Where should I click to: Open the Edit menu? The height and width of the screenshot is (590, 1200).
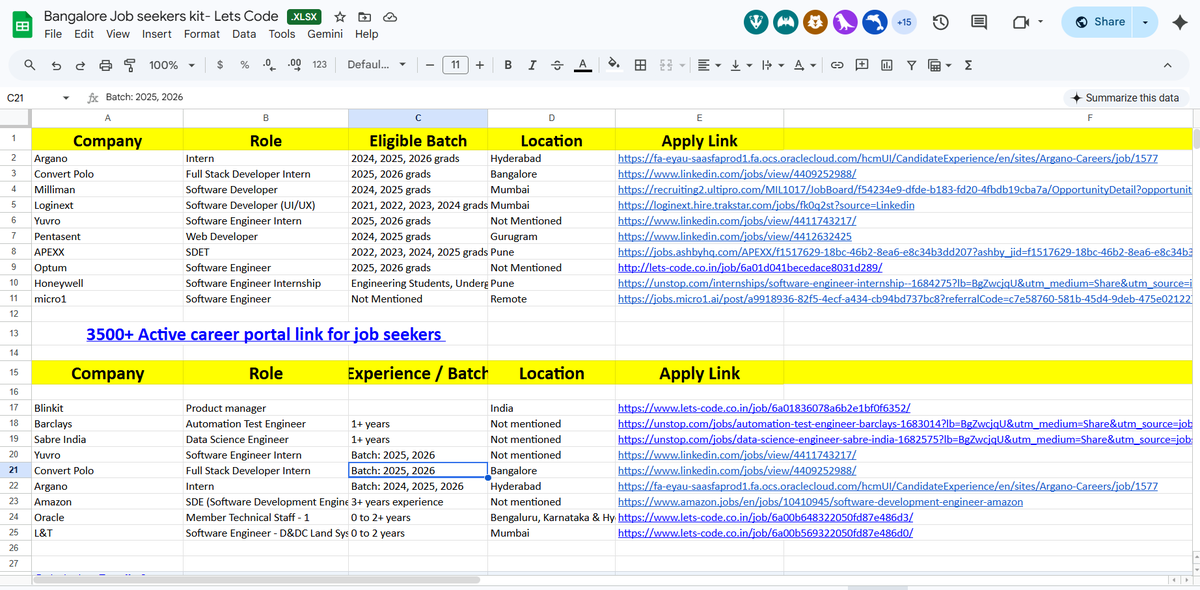[x=84, y=33]
